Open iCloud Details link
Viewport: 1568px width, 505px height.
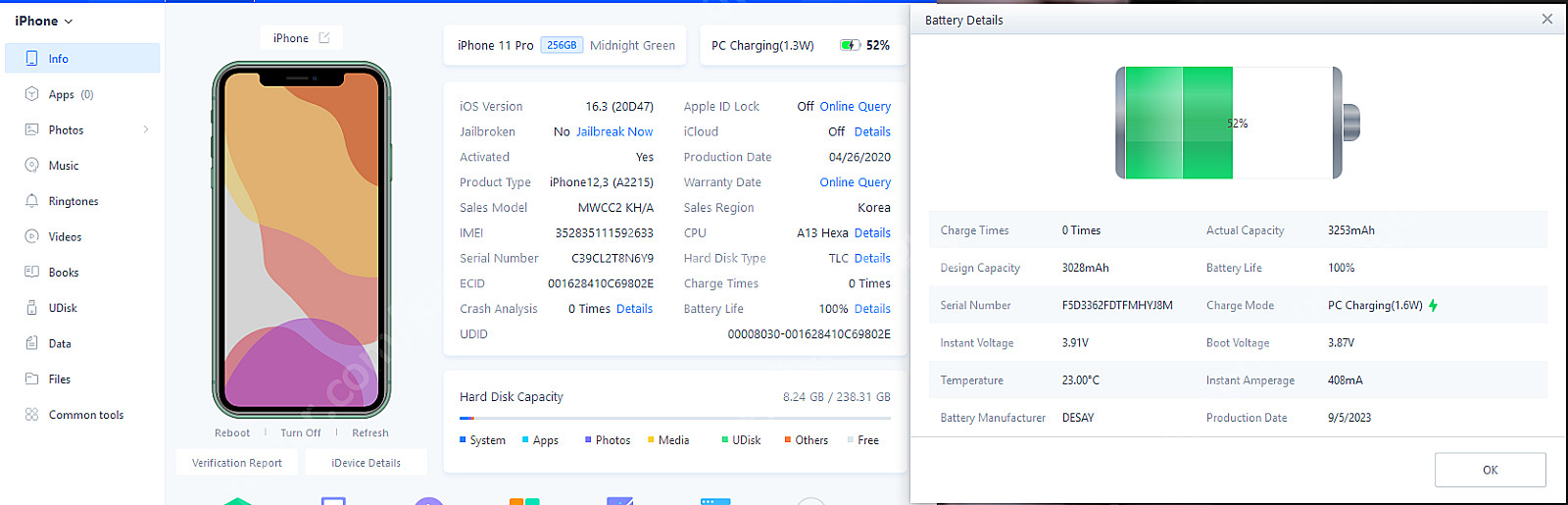(872, 131)
